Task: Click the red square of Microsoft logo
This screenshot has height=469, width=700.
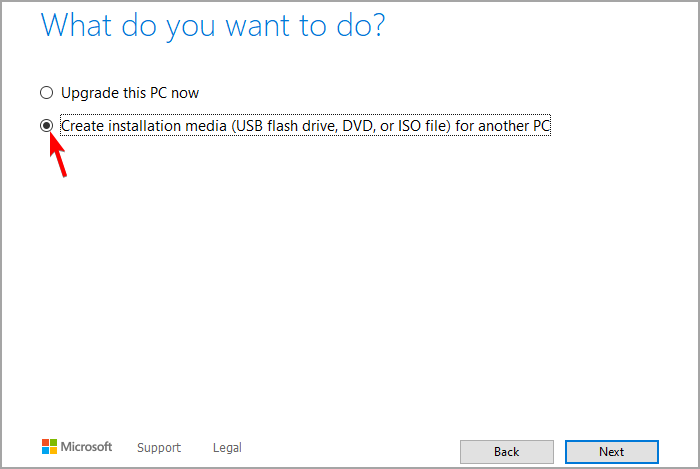Action: [x=45, y=443]
